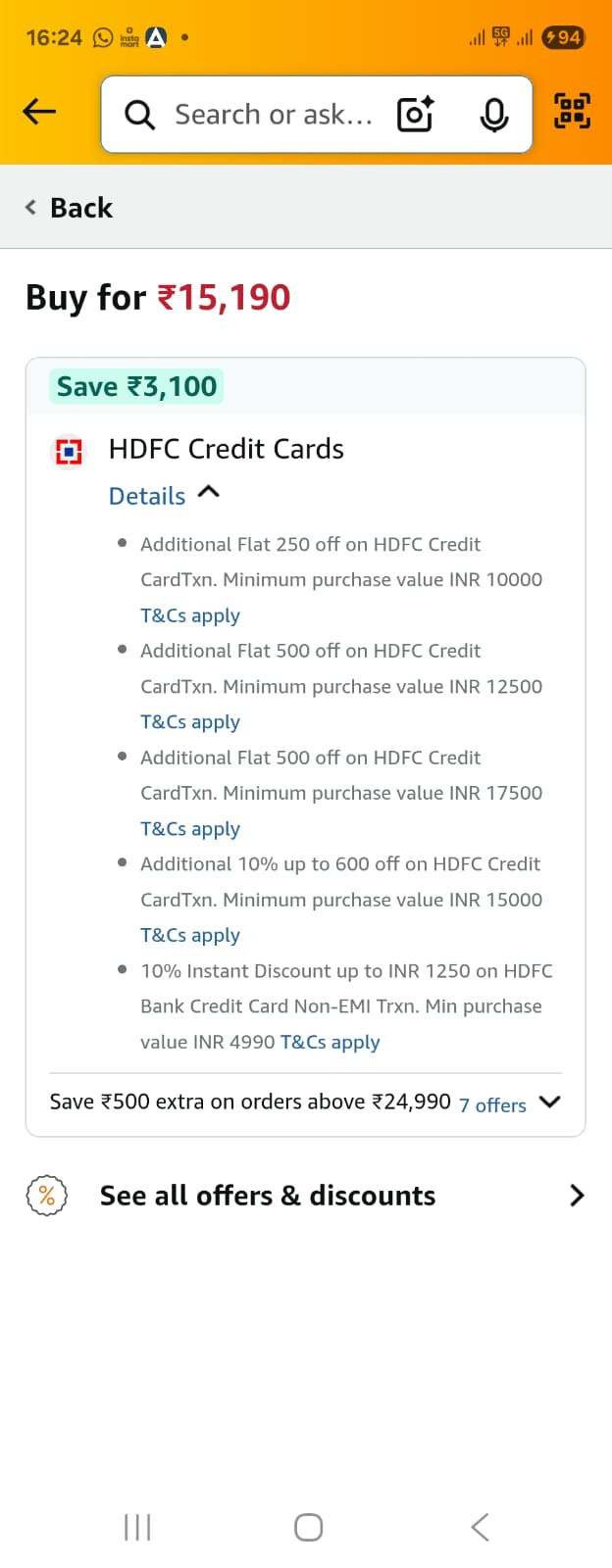The width and height of the screenshot is (612, 1568).
Task: Open T&Cs for 10% up to 600 offer
Action: (190, 935)
